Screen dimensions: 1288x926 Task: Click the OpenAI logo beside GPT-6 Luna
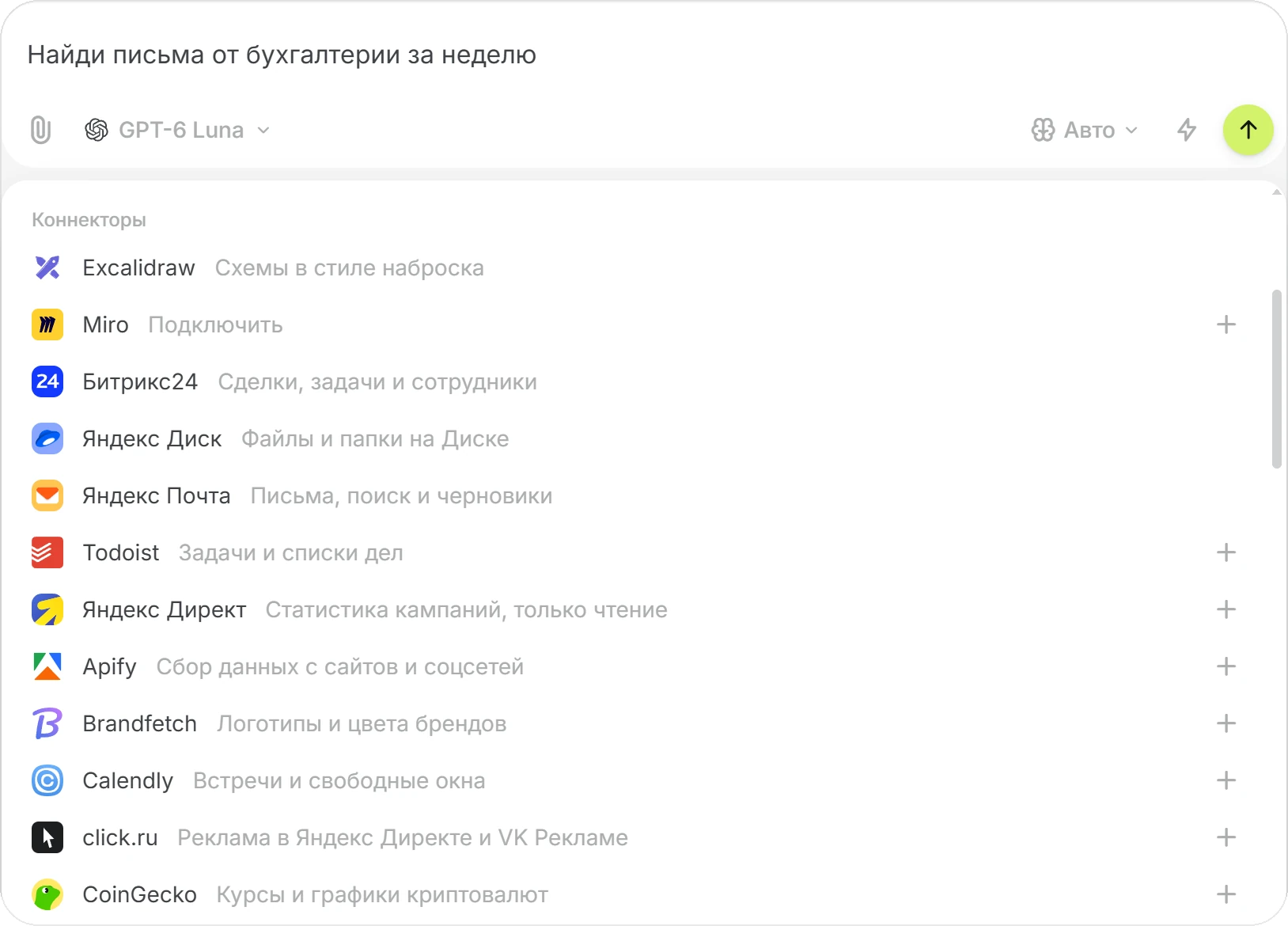tap(97, 130)
